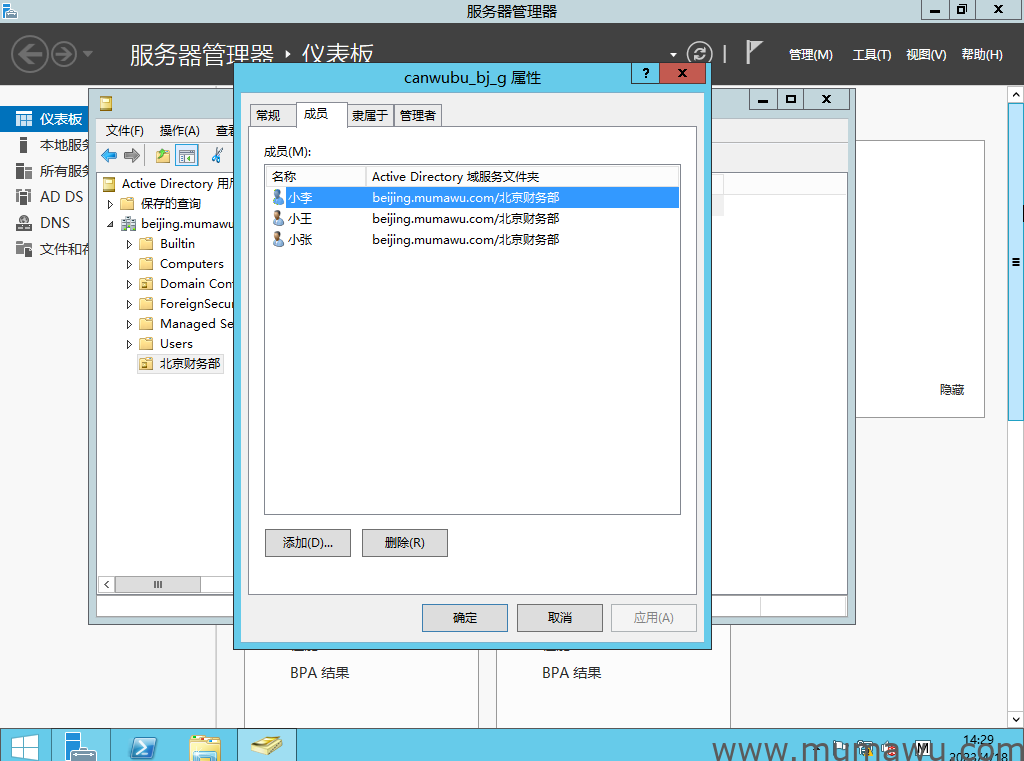Switch to the 常规 tab
The height and width of the screenshot is (761, 1024).
(268, 116)
